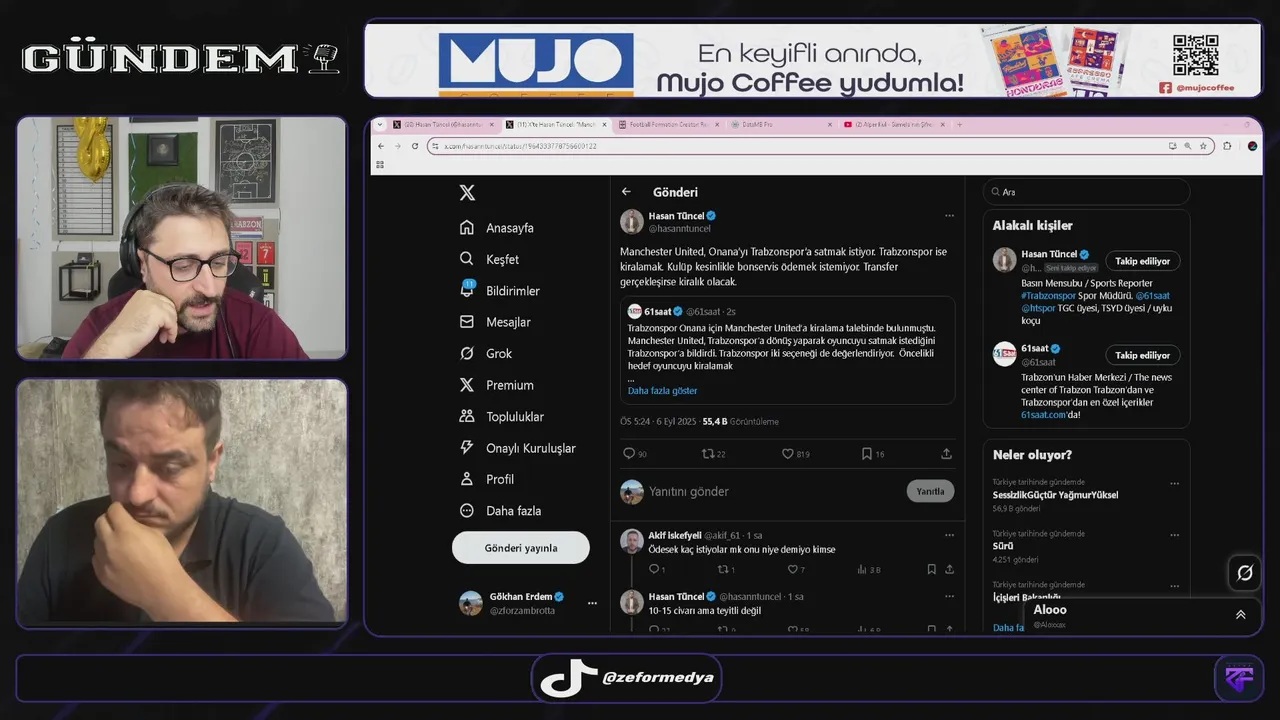
Task: Open the Grok floating button
Action: click(1245, 573)
